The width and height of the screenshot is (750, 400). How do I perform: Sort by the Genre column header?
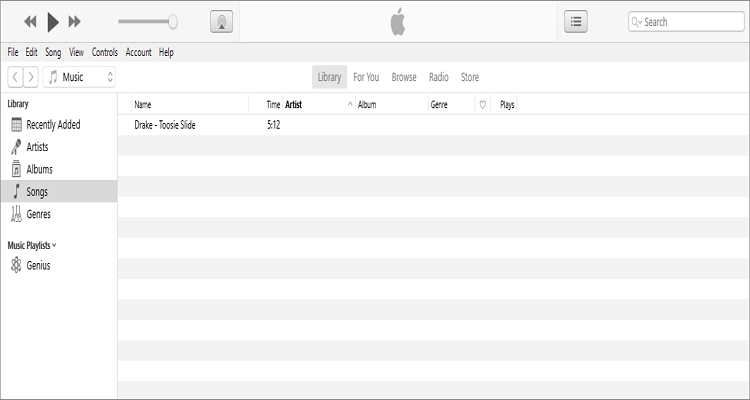click(x=452, y=104)
